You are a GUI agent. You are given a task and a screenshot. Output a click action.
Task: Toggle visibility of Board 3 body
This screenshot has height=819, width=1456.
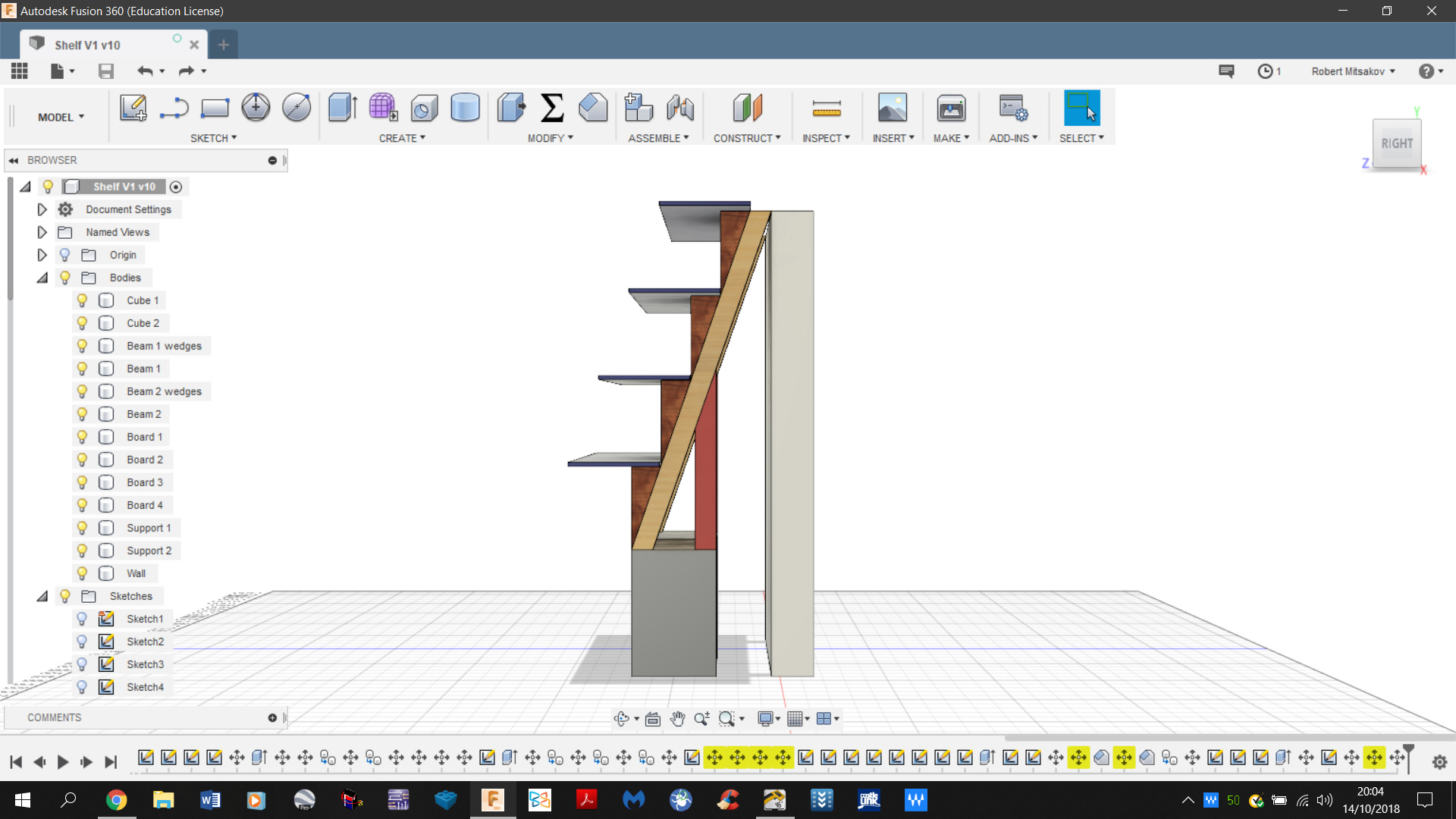pos(82,482)
